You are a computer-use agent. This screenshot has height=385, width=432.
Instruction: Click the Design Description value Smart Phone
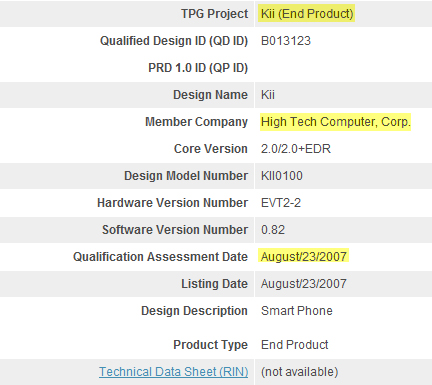click(297, 311)
